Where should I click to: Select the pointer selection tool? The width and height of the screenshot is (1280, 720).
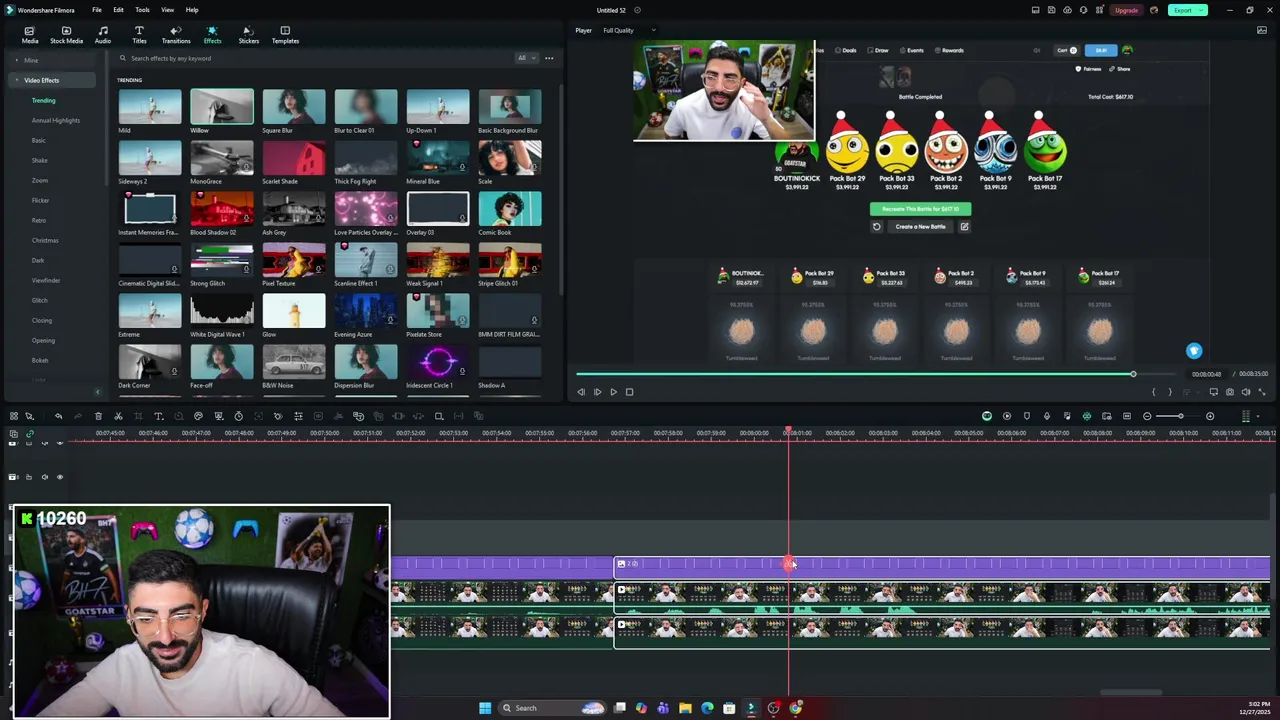pos(29,416)
